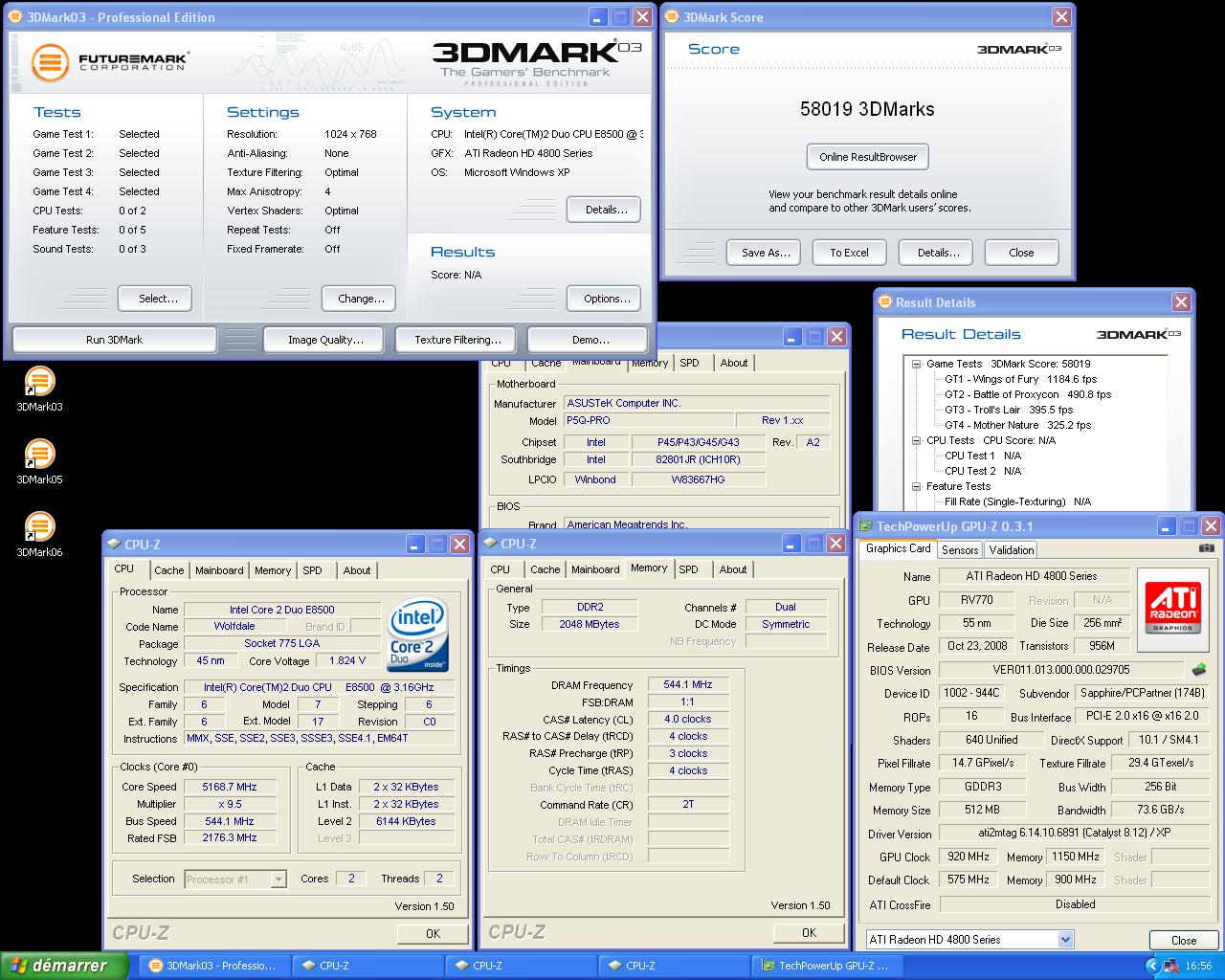Open Mainboard tab in CPU-Z CPU window
This screenshot has height=980, width=1225.
(219, 570)
